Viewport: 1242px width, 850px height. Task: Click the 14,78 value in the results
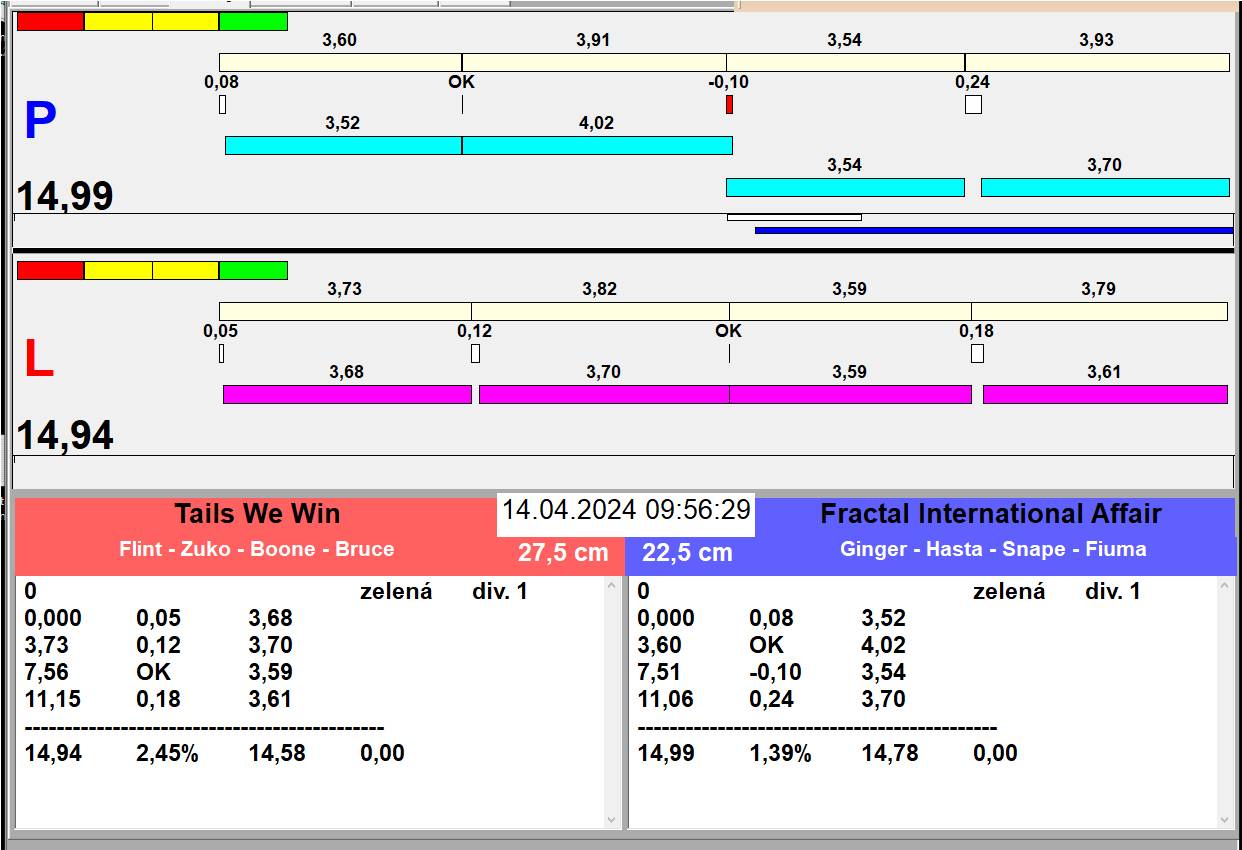pos(890,754)
